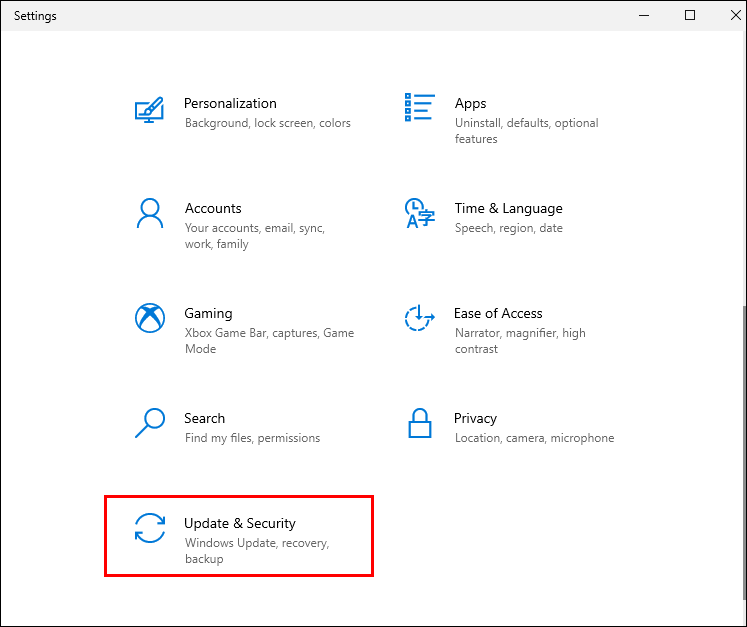Click 'Xbox Game Bar, captures, Game Mode' text
Screen dimensions: 747x627
(269, 341)
